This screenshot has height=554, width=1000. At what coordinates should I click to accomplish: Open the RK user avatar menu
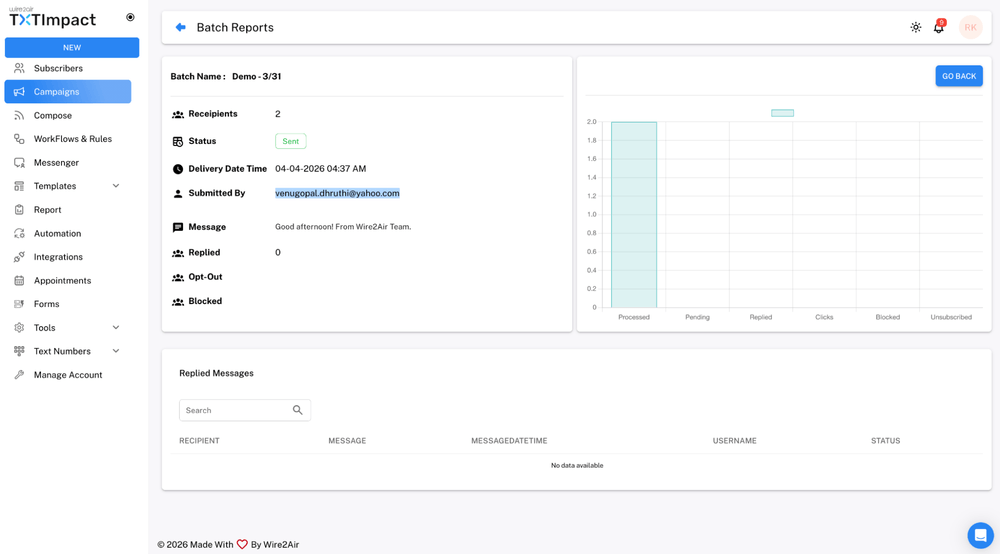pyautogui.click(x=970, y=28)
